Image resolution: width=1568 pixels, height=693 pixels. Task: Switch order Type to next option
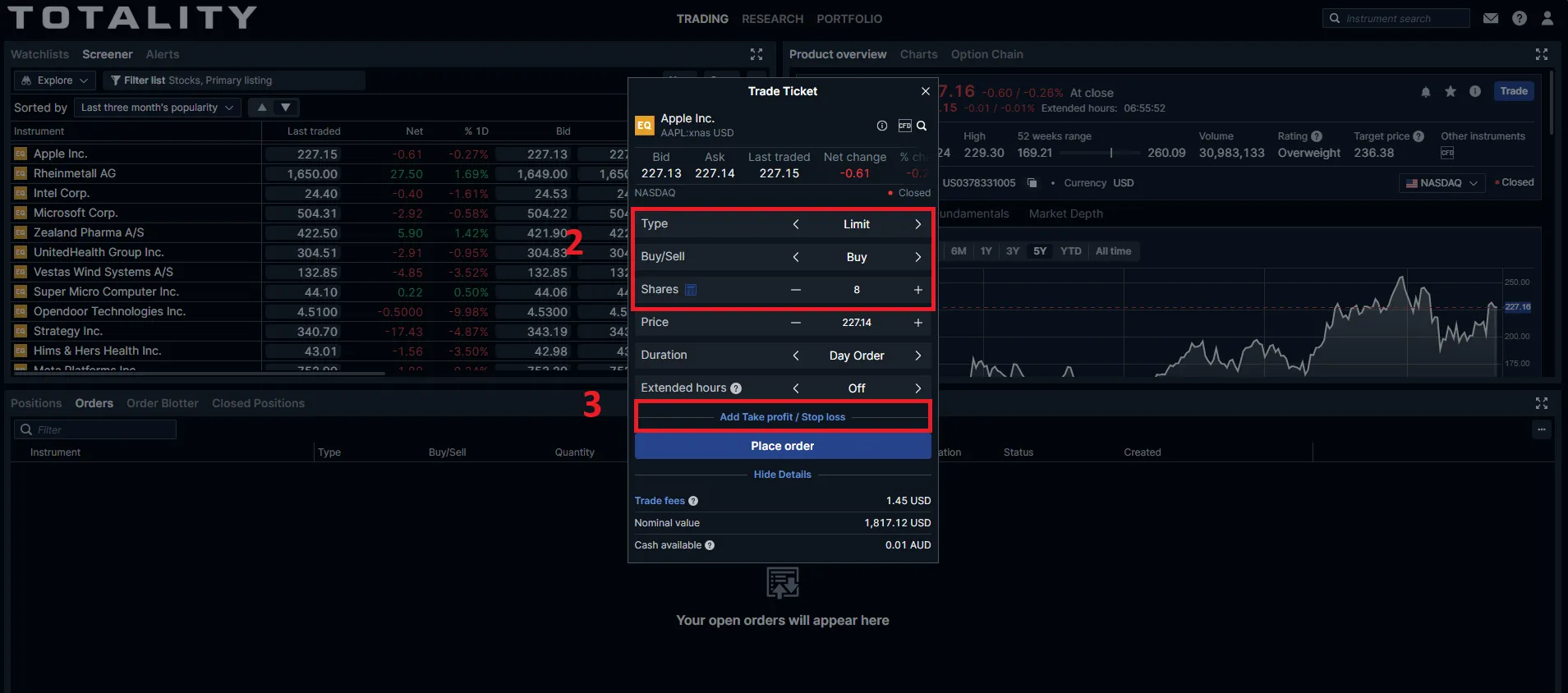pyautogui.click(x=917, y=224)
